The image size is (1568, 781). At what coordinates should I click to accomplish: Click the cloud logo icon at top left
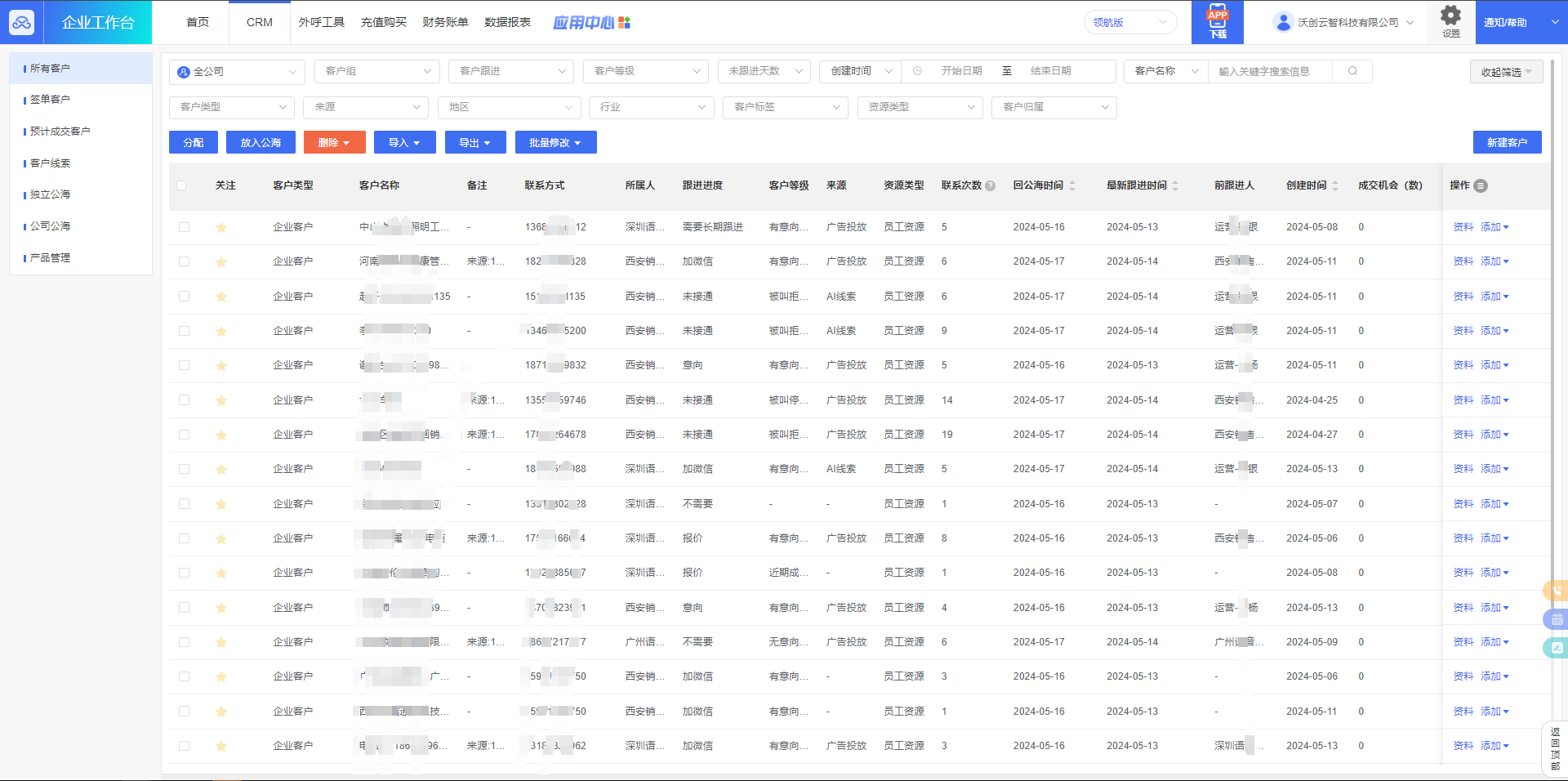click(x=22, y=22)
